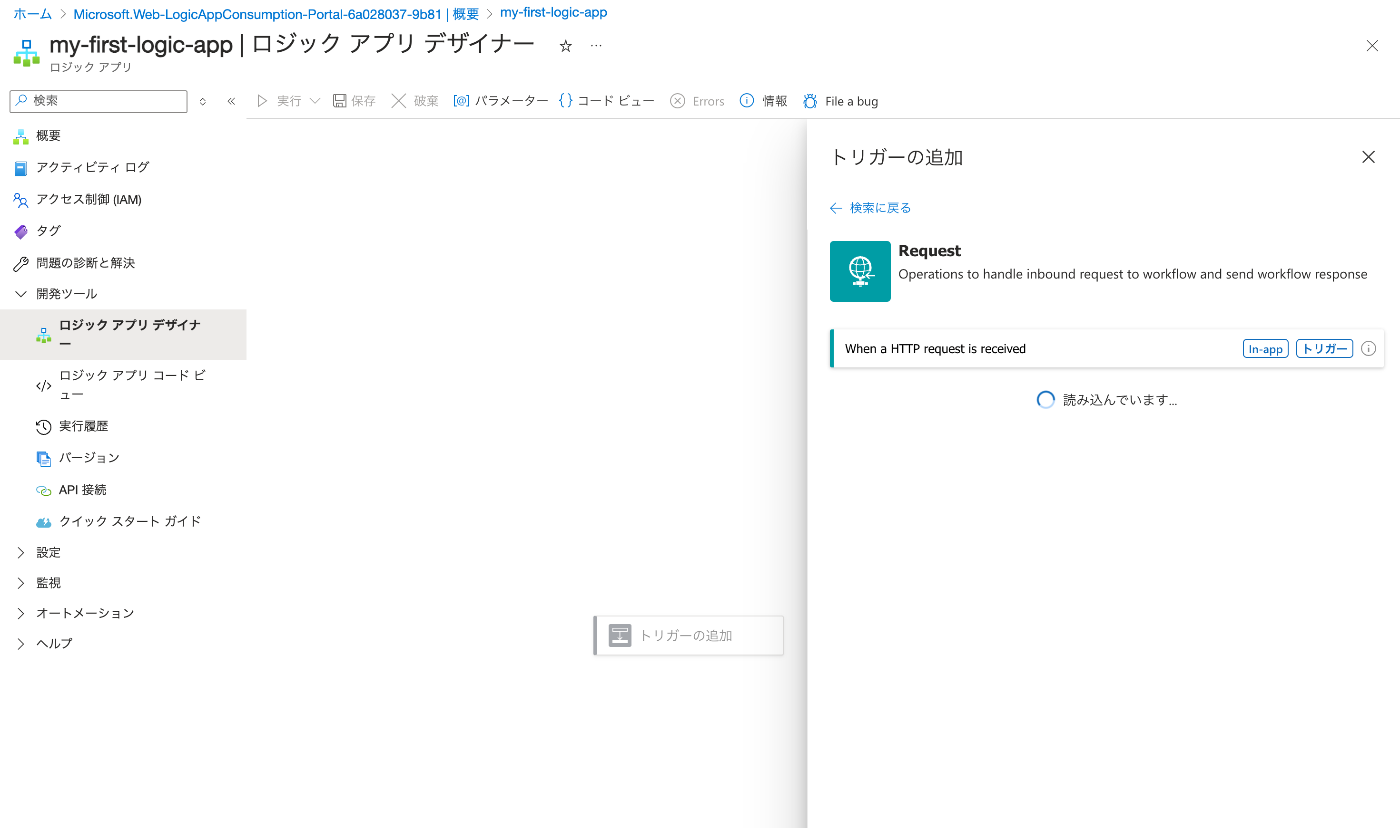Click the favorite star icon beside title
1400x828 pixels.
point(566,46)
